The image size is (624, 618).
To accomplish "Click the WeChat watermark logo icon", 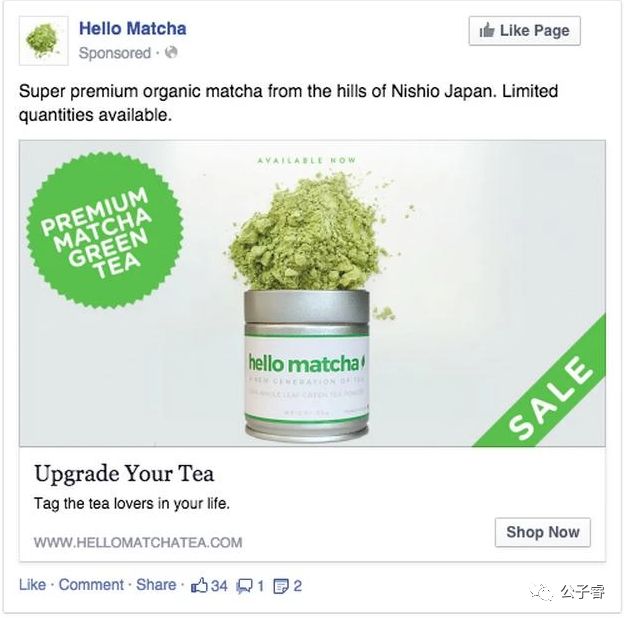I will pyautogui.click(x=542, y=593).
